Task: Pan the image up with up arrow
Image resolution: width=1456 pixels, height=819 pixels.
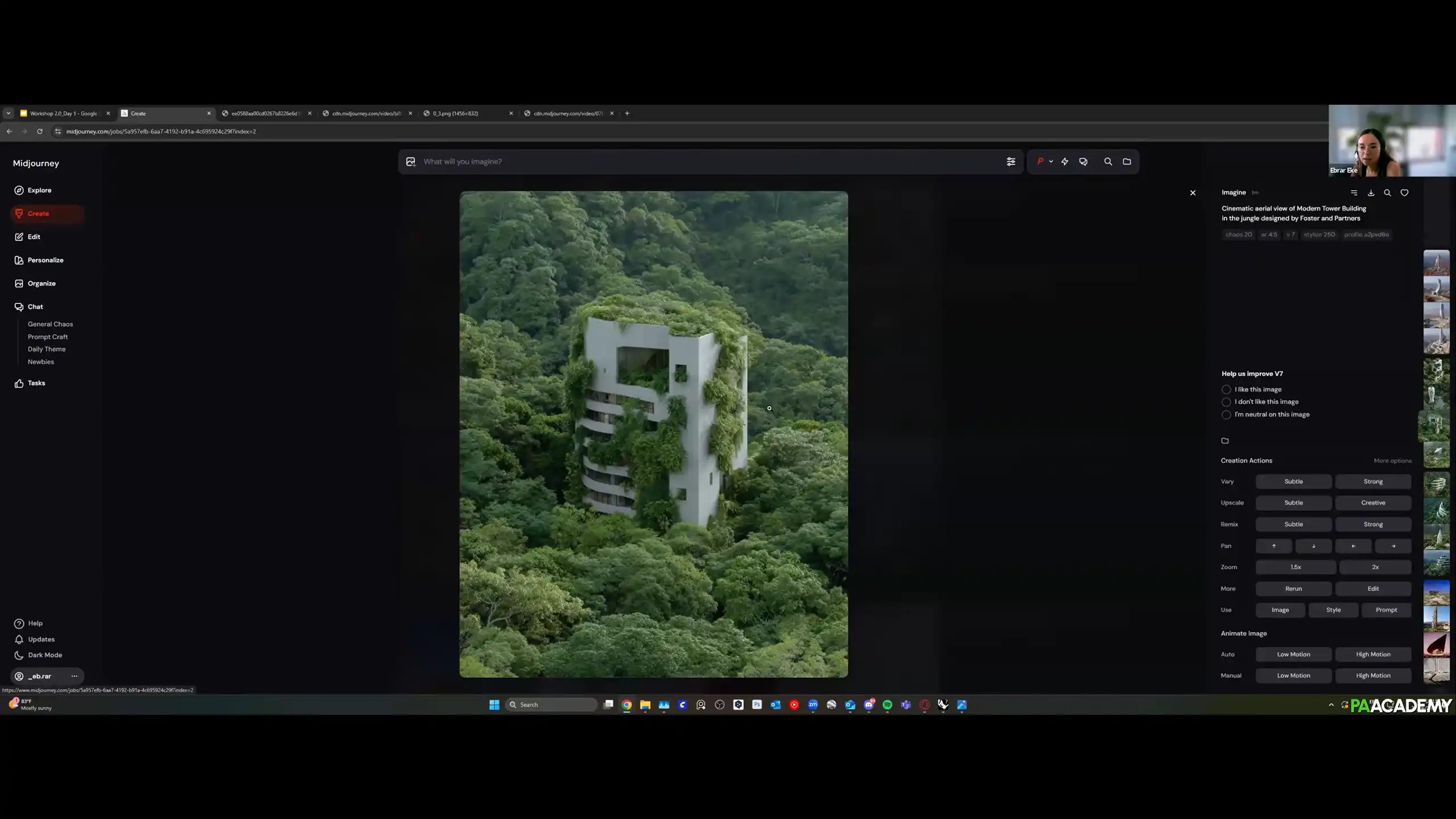Action: 1273,546
